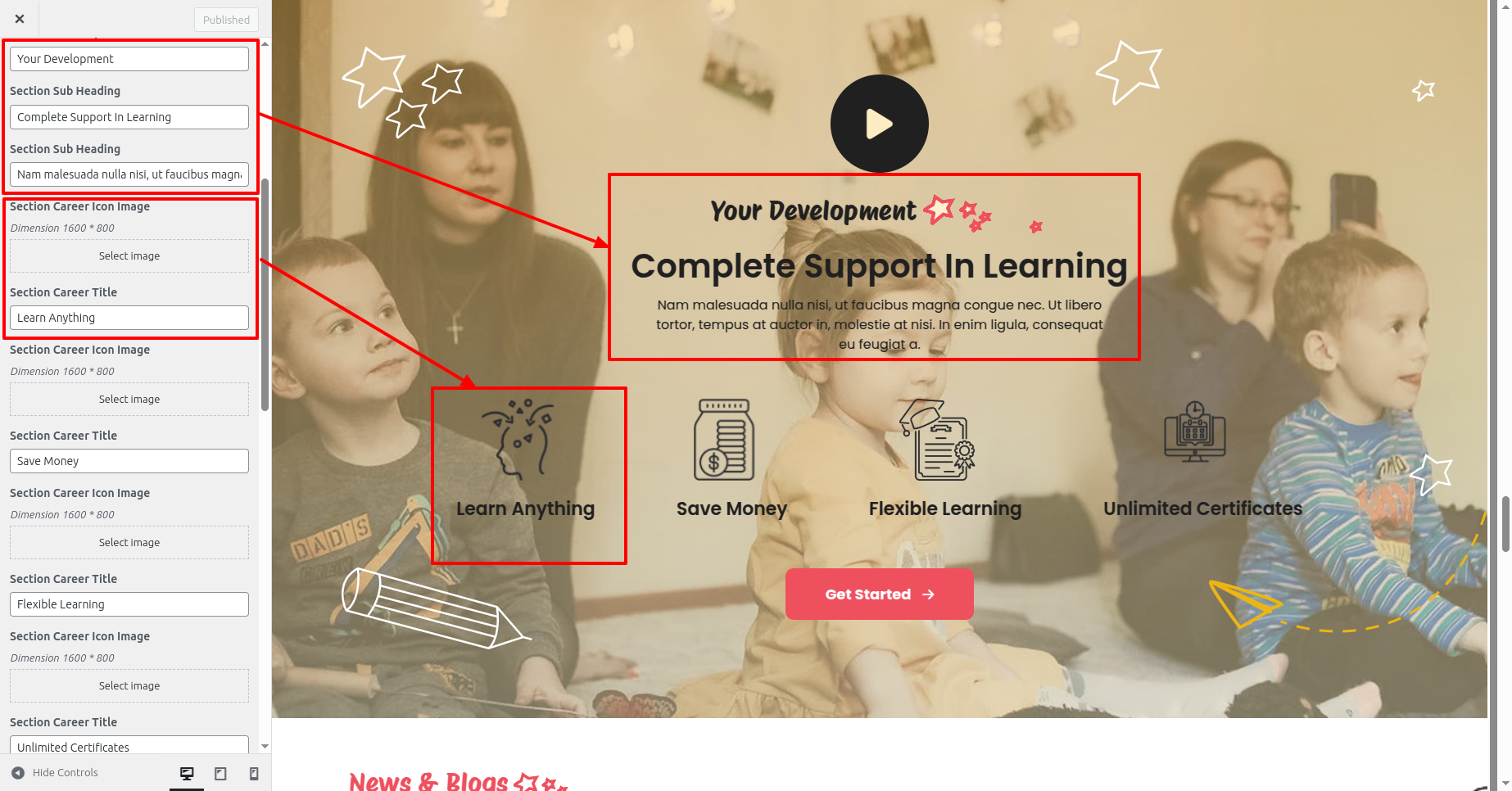Click the Flexible Learning certificate icon

(938, 440)
